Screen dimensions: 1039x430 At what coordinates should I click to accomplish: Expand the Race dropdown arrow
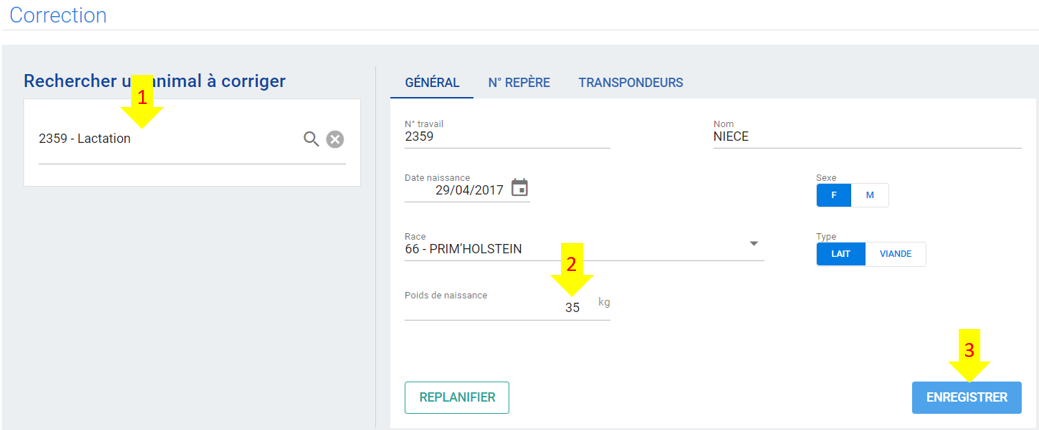pos(753,244)
